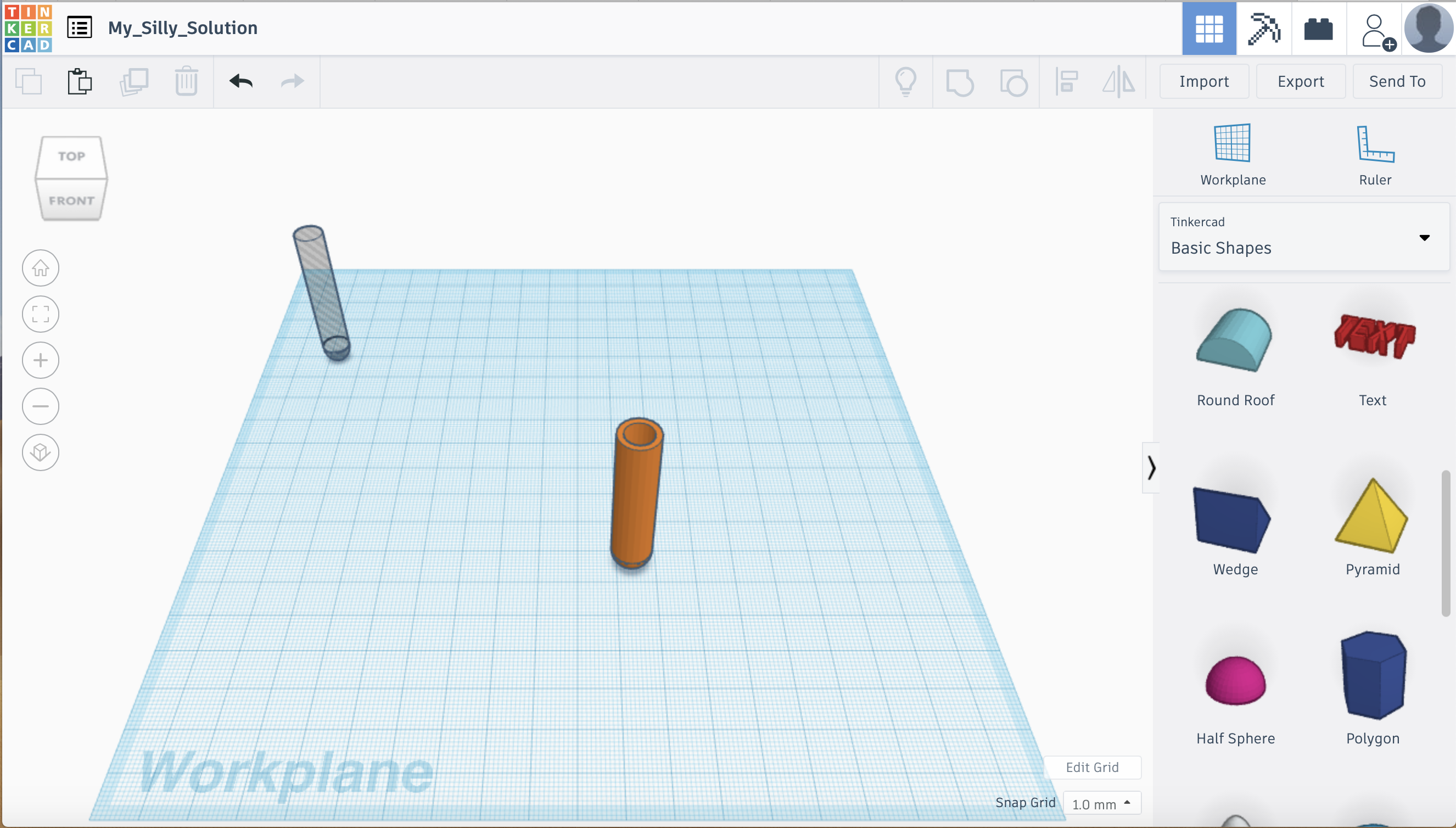Click the TOP face of view cube
The width and height of the screenshot is (1456, 828).
pos(71,156)
